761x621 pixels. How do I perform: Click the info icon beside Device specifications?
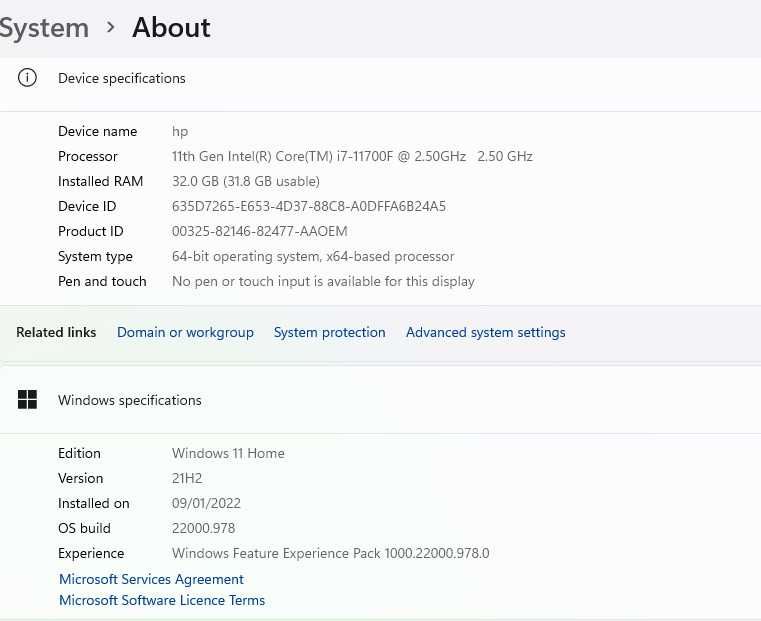(x=27, y=78)
